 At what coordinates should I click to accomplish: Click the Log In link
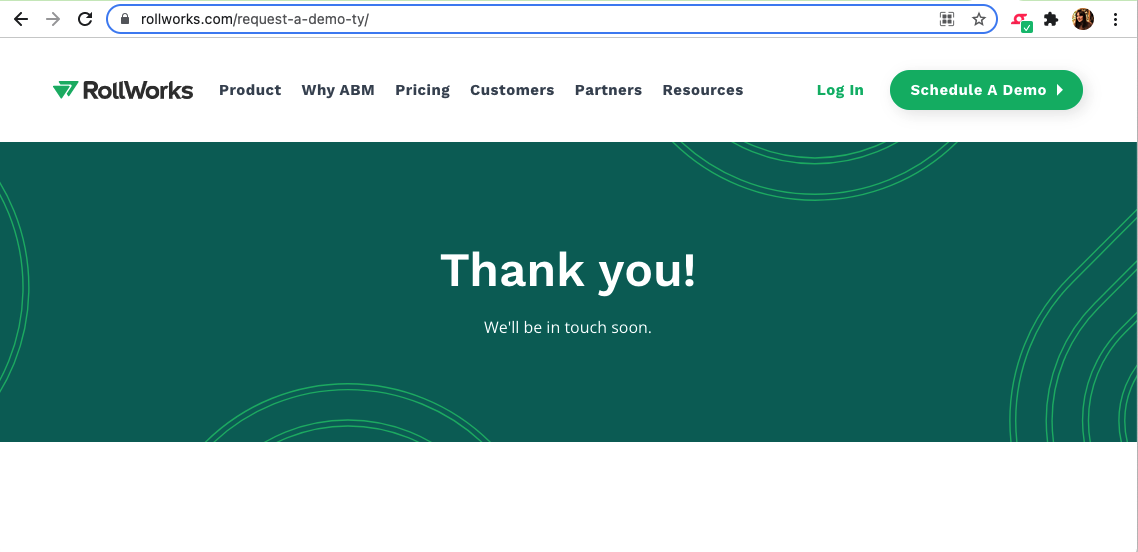click(840, 90)
